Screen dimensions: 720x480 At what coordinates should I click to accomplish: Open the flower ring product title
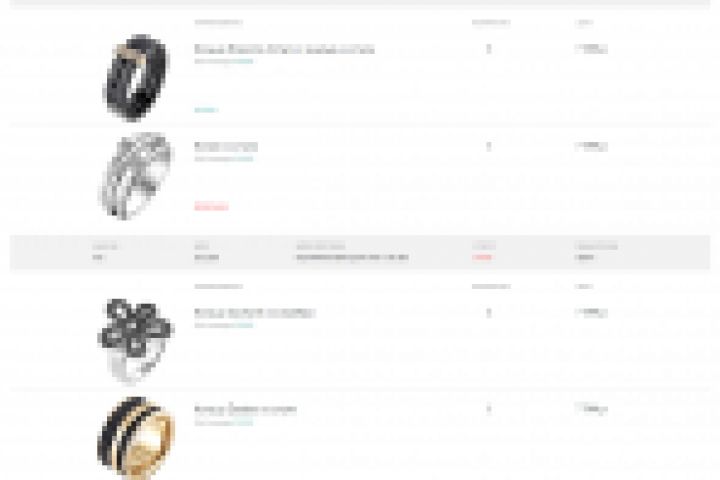point(255,313)
